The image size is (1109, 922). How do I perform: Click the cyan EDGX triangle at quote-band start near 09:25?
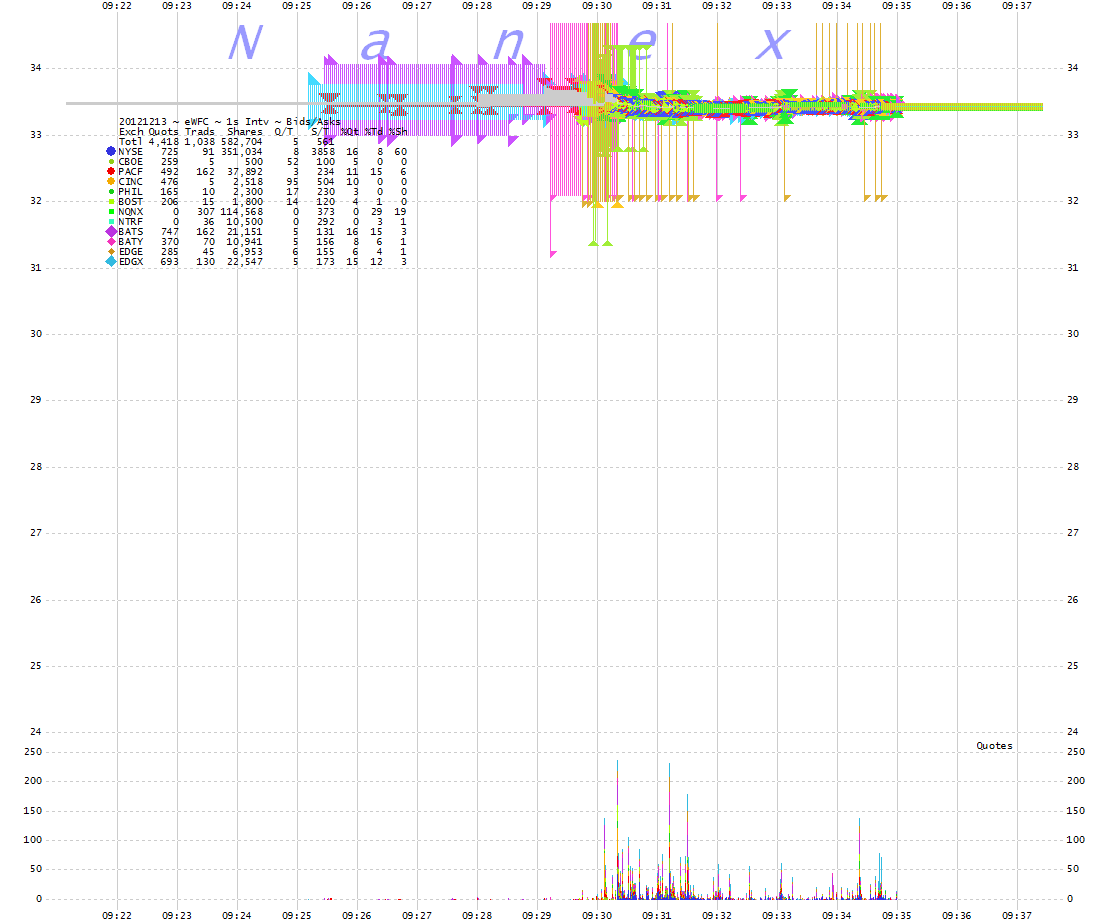point(315,78)
